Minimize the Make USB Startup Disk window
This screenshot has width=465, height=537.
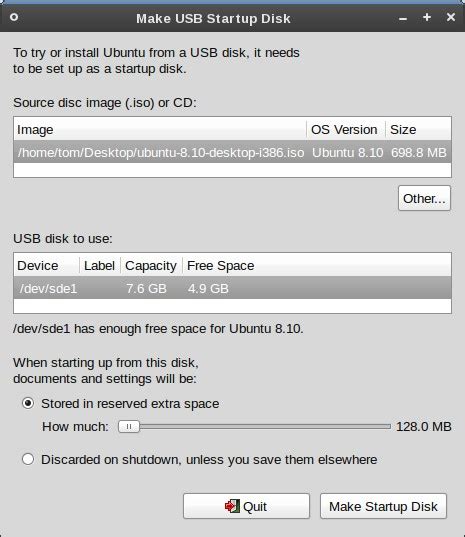(403, 18)
